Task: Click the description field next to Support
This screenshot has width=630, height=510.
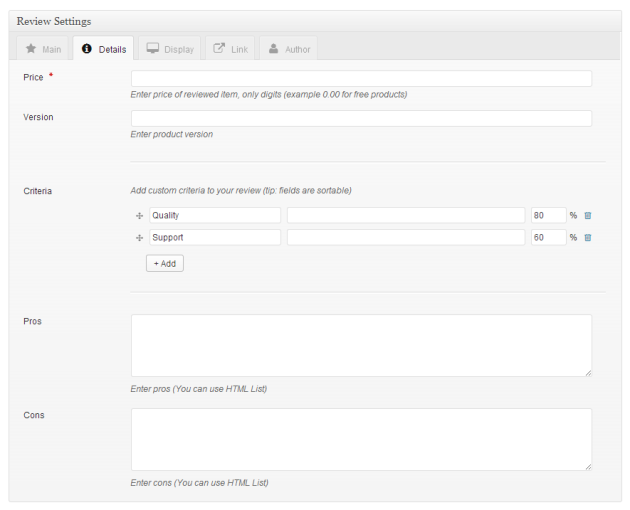Action: [x=406, y=238]
